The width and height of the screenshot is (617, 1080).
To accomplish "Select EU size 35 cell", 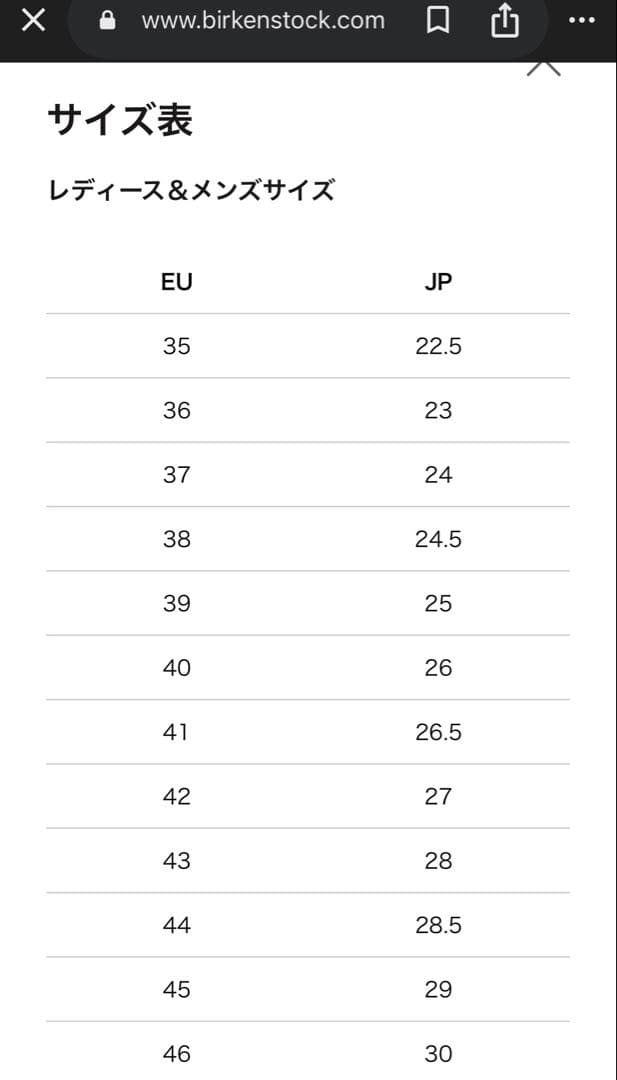I will [x=176, y=346].
